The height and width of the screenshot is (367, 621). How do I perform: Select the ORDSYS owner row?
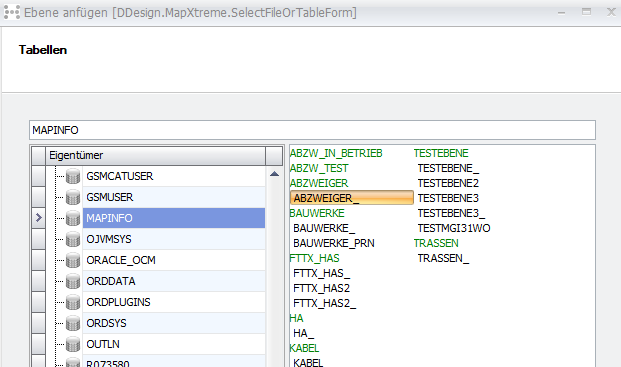174,323
